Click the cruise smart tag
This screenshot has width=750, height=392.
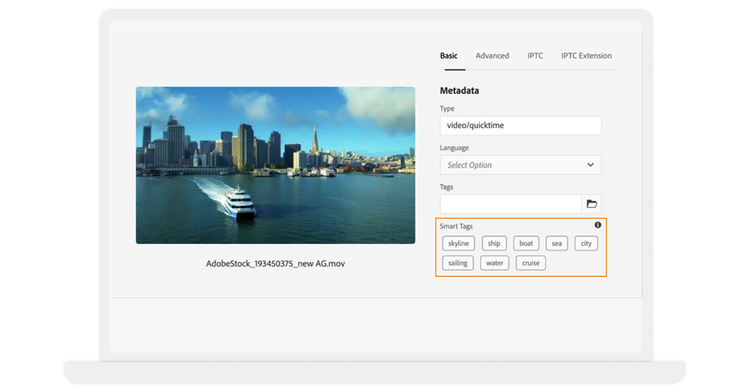click(x=531, y=263)
